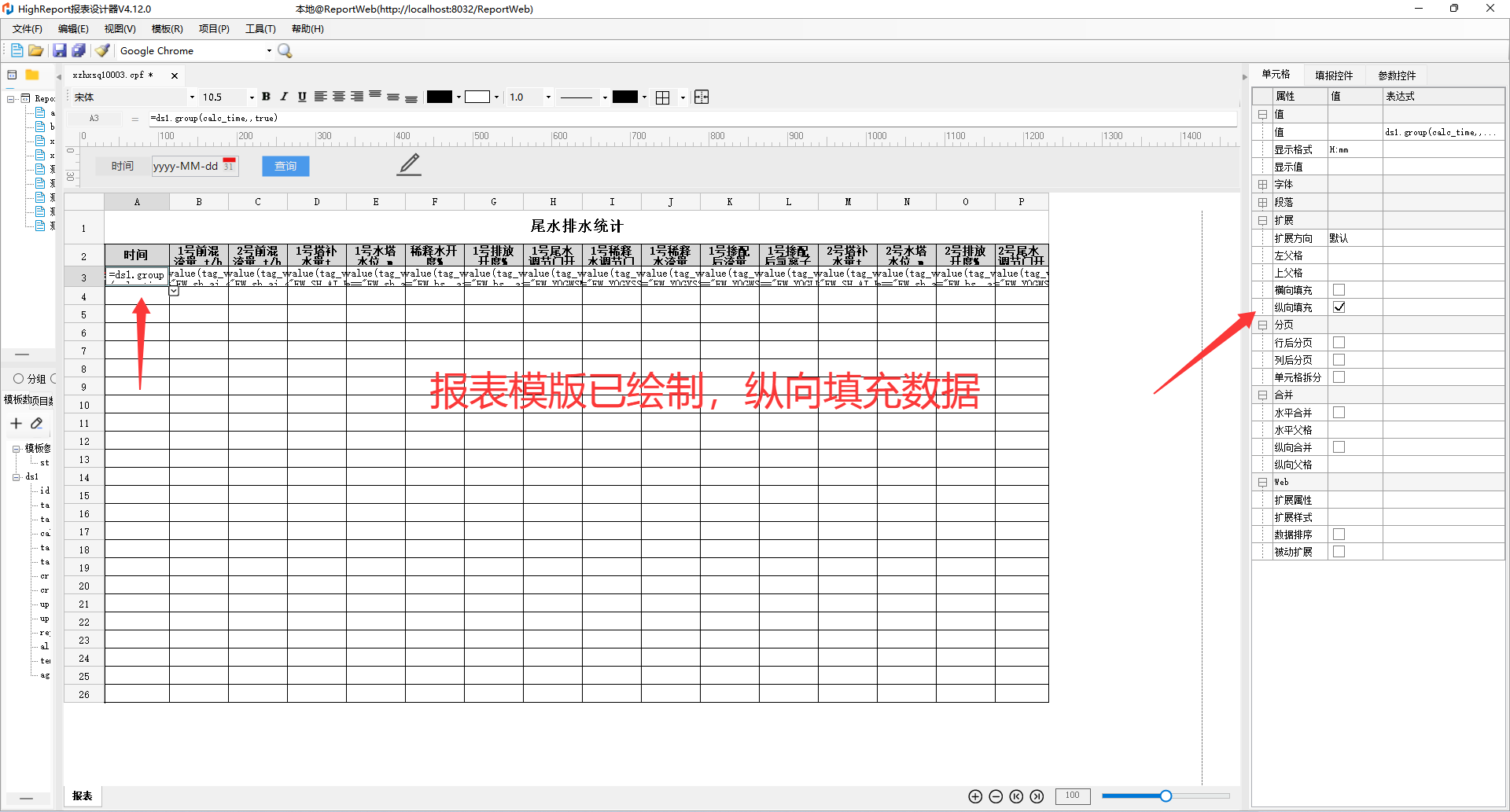The image size is (1510, 812).
Task: Expand the 字体 property group
Action: [1262, 185]
